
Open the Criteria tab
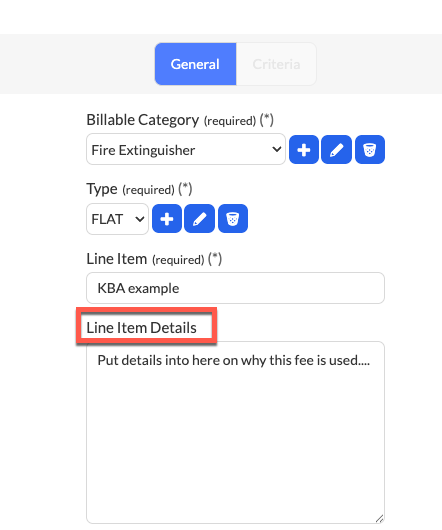pyautogui.click(x=276, y=64)
